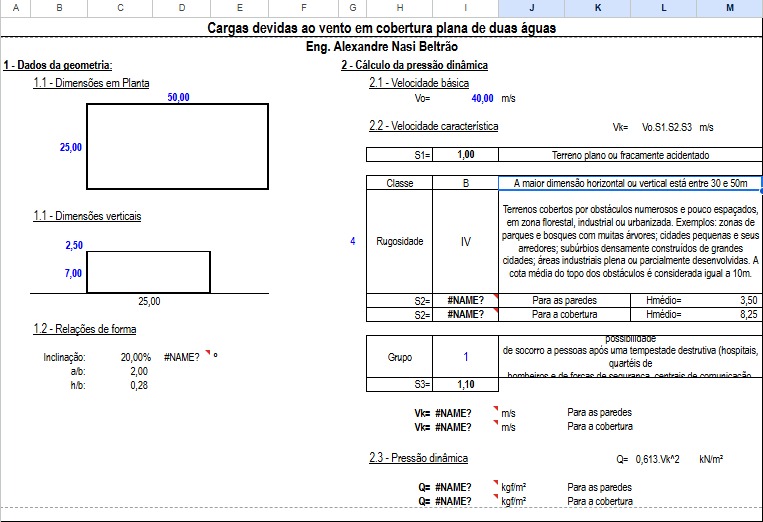
Task: Click the blue 7,00 wall height value
Action: tap(73, 273)
